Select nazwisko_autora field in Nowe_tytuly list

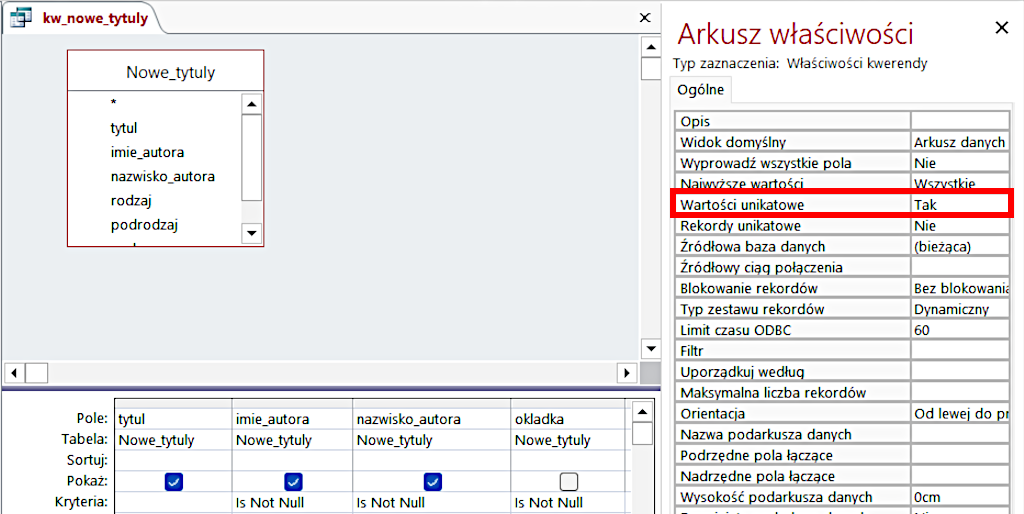coord(163,176)
